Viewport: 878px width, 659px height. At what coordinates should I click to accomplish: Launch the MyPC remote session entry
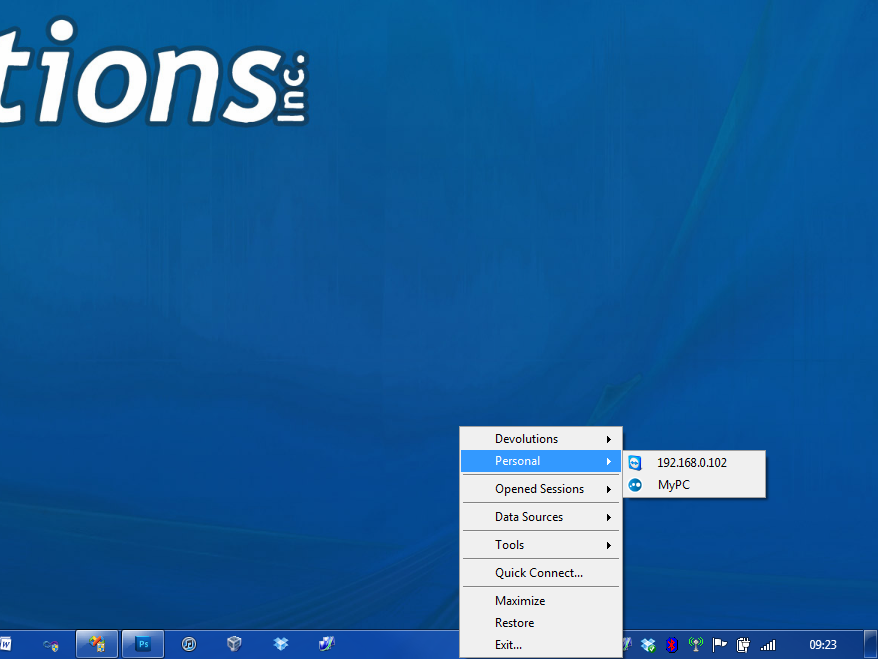[x=673, y=485]
